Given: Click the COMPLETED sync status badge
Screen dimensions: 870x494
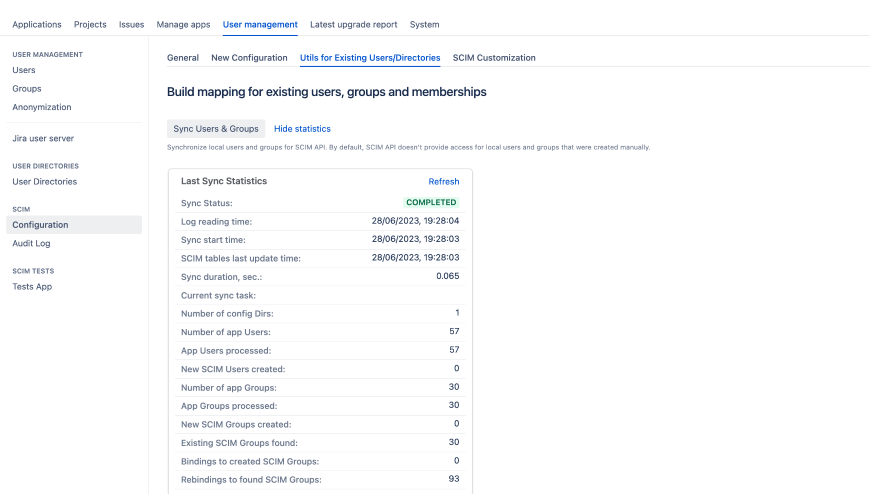Looking at the screenshot, I should point(431,203).
